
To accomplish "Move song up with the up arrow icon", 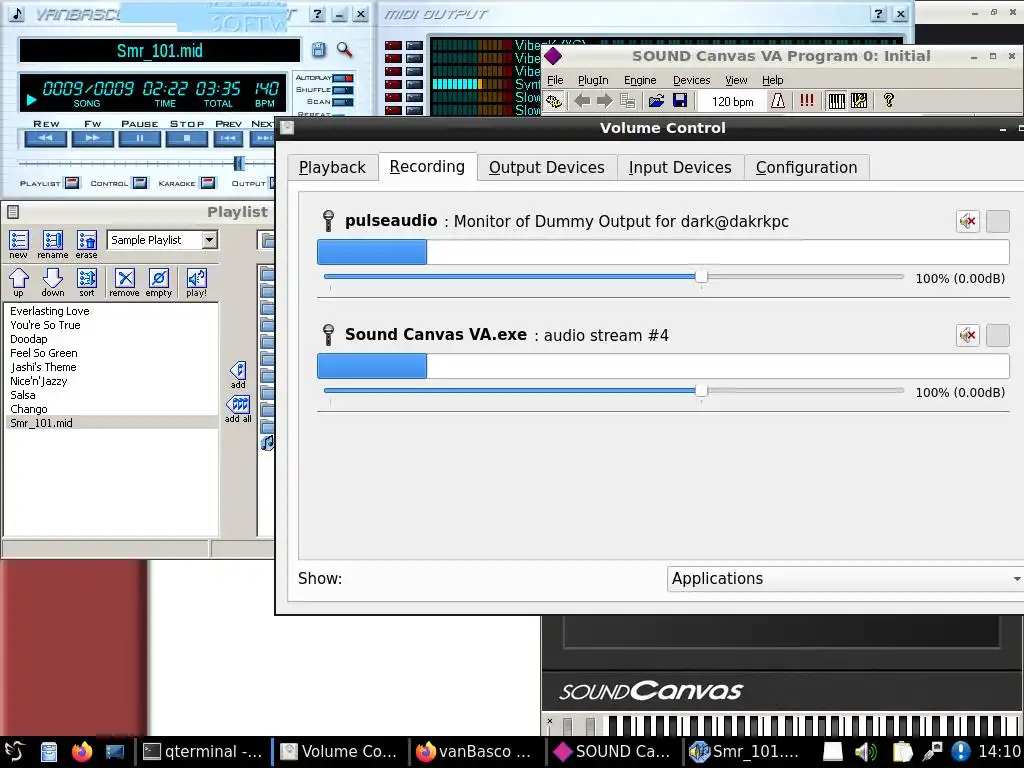I will point(18,282).
